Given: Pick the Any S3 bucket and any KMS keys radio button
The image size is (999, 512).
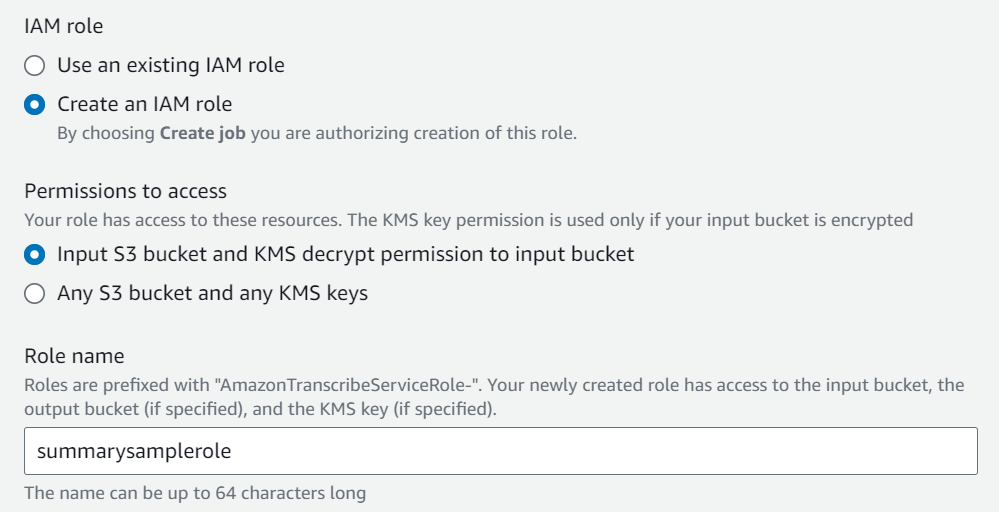Looking at the screenshot, I should coord(35,294).
